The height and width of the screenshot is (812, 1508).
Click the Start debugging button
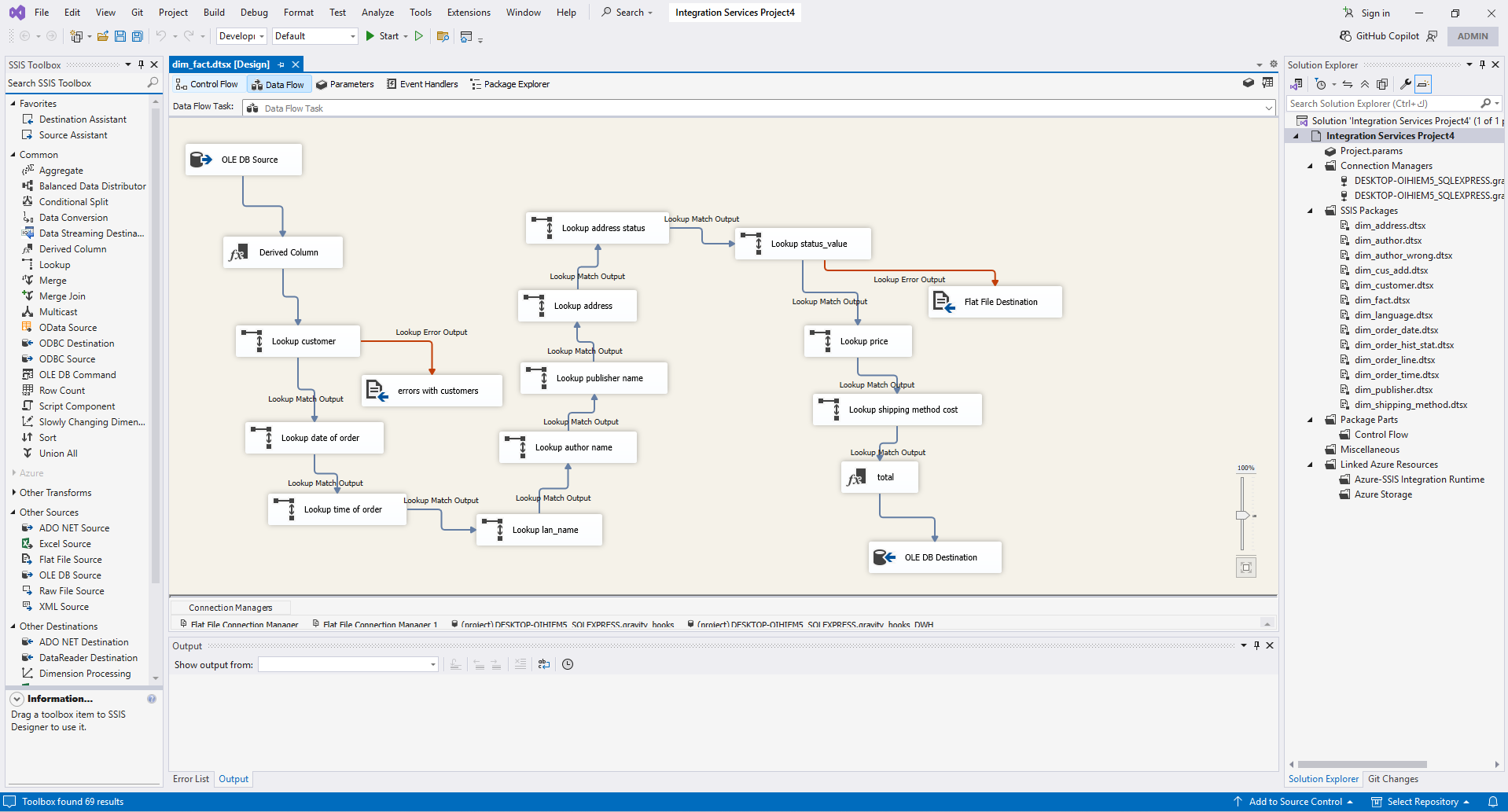tap(383, 36)
